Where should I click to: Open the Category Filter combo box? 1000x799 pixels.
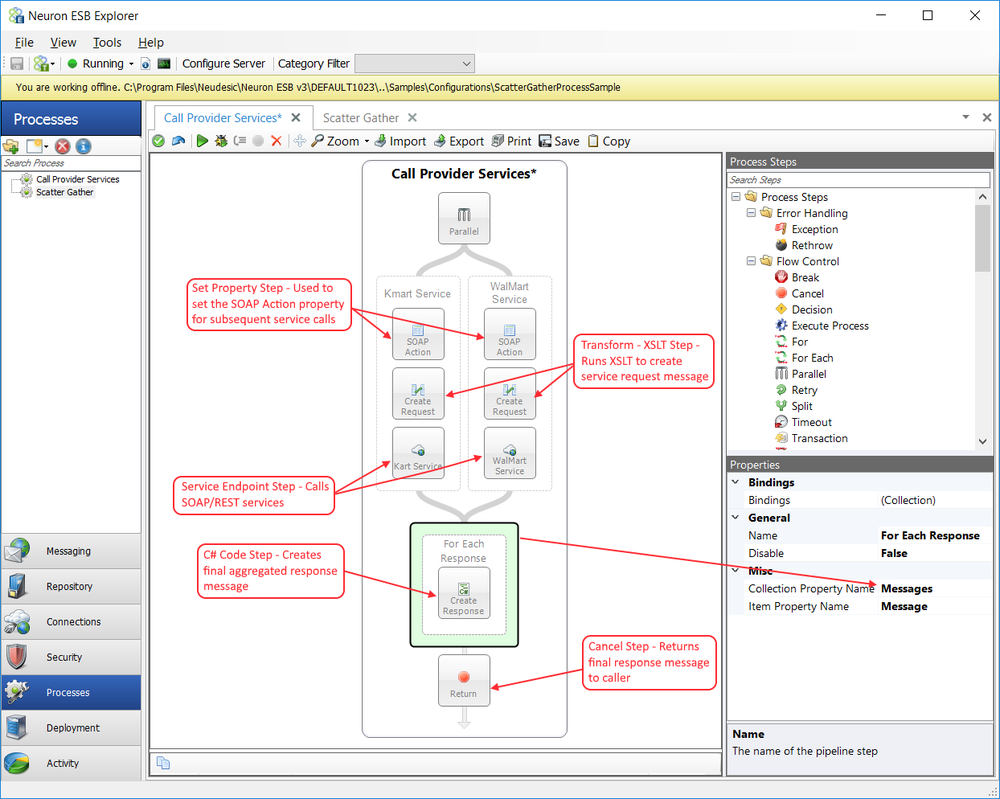(415, 64)
